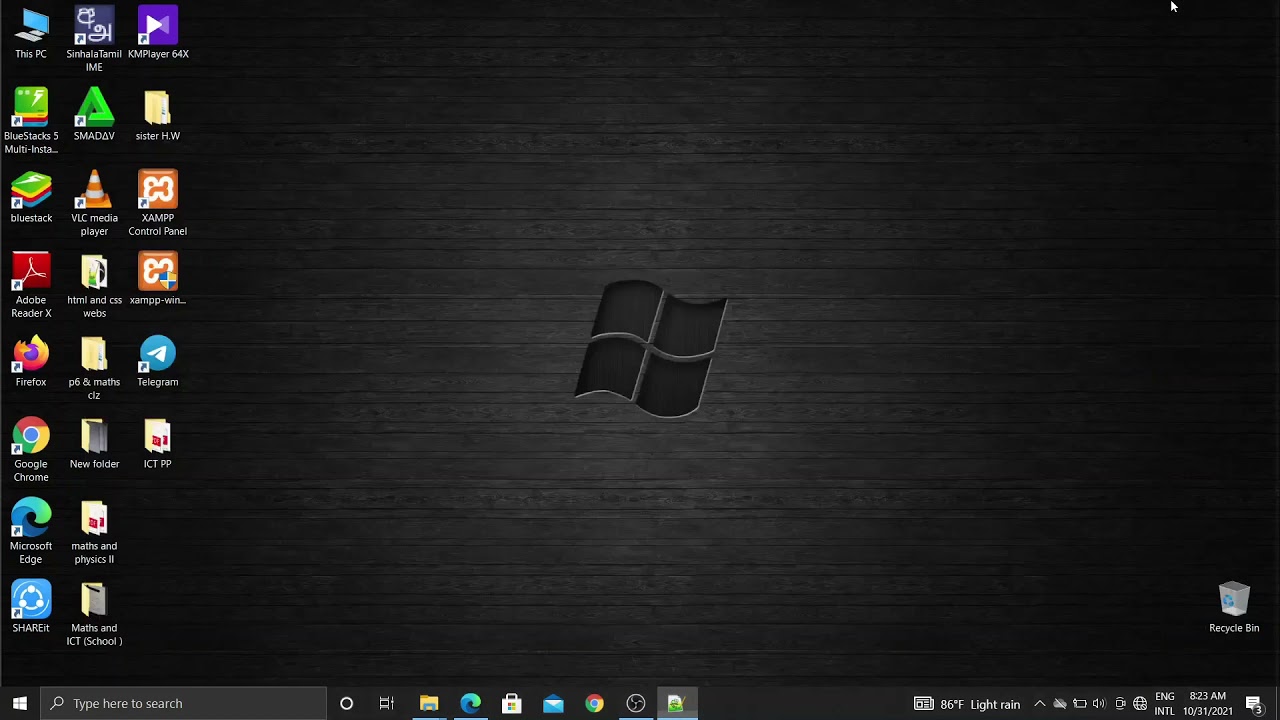Select the Telegram desktop shortcut
This screenshot has width=1280, height=720.
(x=158, y=362)
